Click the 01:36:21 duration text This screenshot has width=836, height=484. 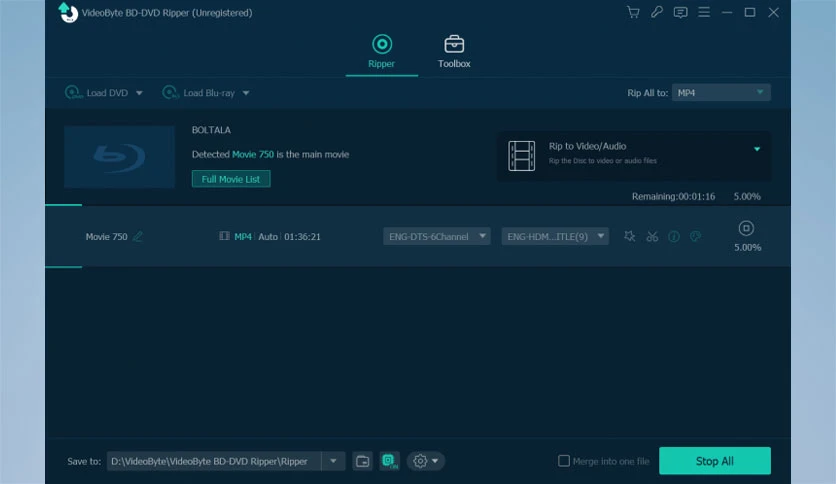302,237
